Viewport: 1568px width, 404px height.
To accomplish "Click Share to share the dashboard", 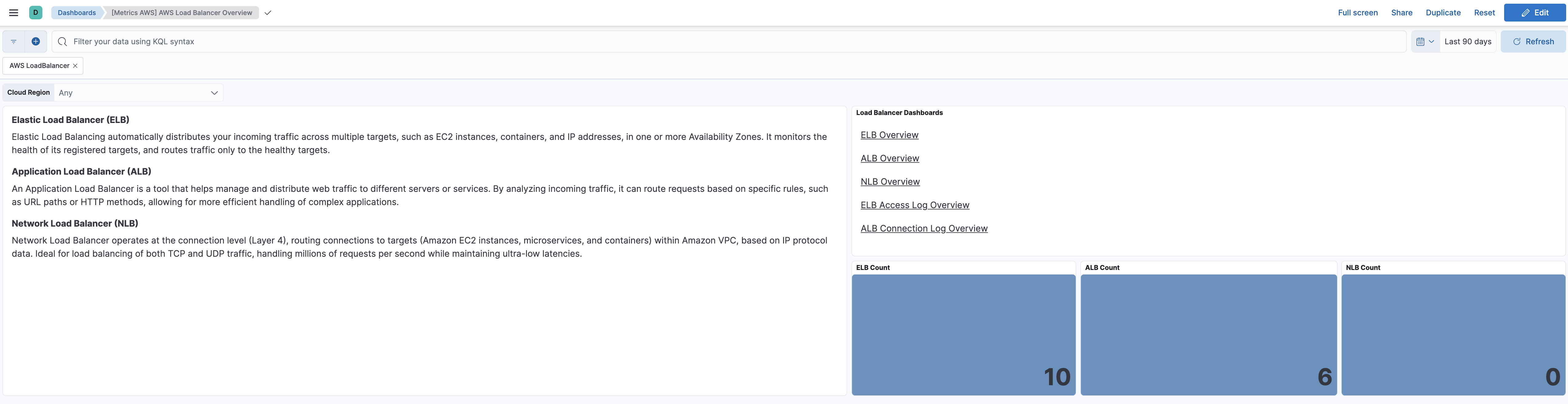I will click(1401, 12).
